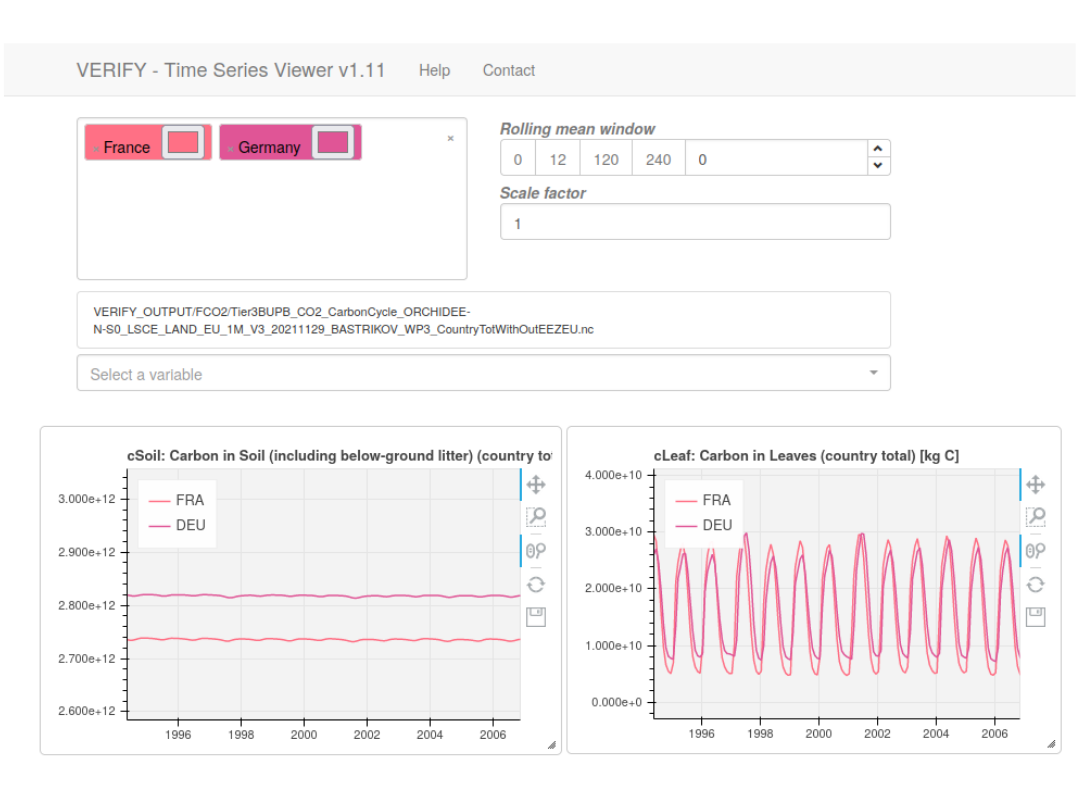This screenshot has width=1080, height=810.
Task: Toggle Wheel Zoom tool on the cLeaf chart
Action: click(x=1035, y=550)
